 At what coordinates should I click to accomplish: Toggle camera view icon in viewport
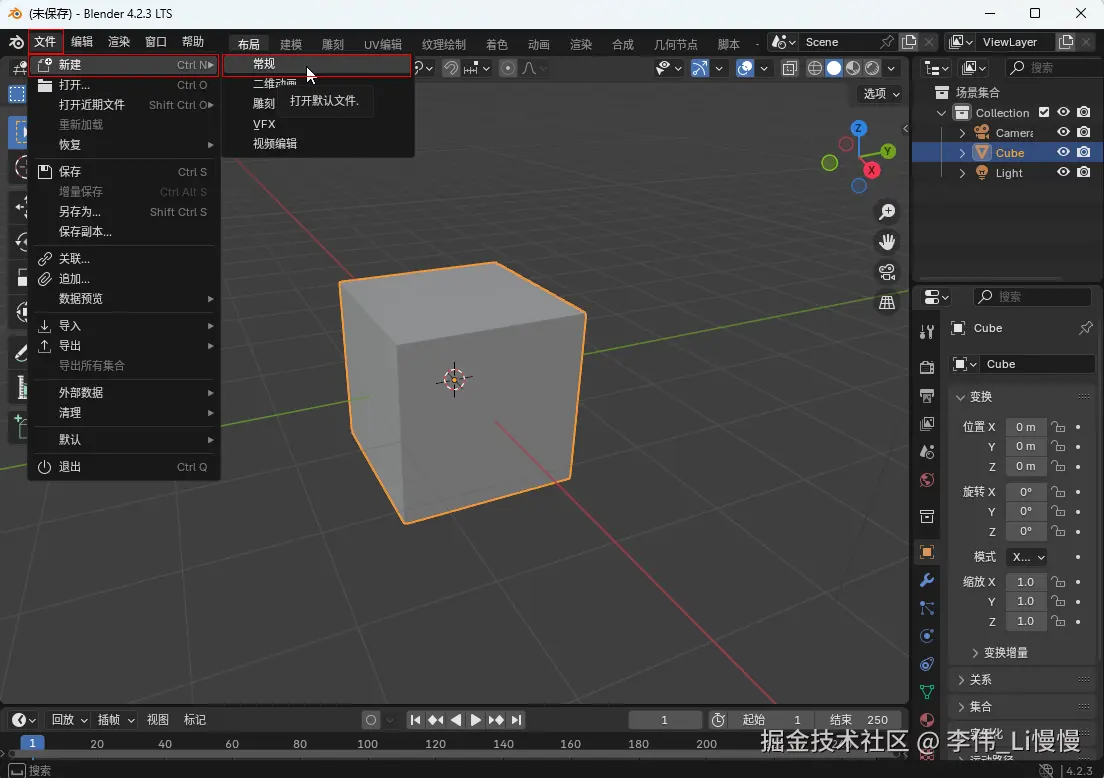[x=887, y=272]
